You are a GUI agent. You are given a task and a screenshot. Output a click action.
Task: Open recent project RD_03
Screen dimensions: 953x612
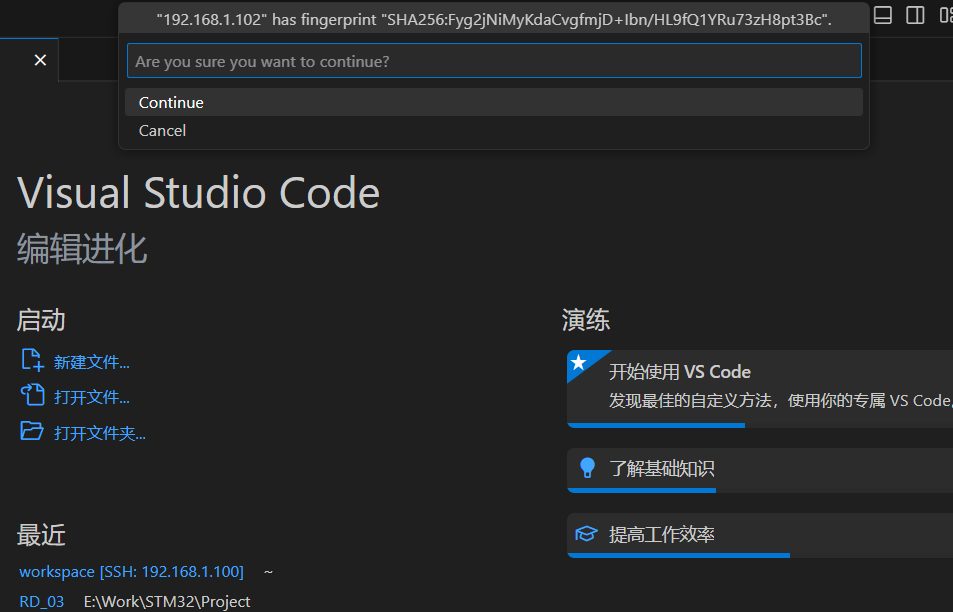coord(41,602)
